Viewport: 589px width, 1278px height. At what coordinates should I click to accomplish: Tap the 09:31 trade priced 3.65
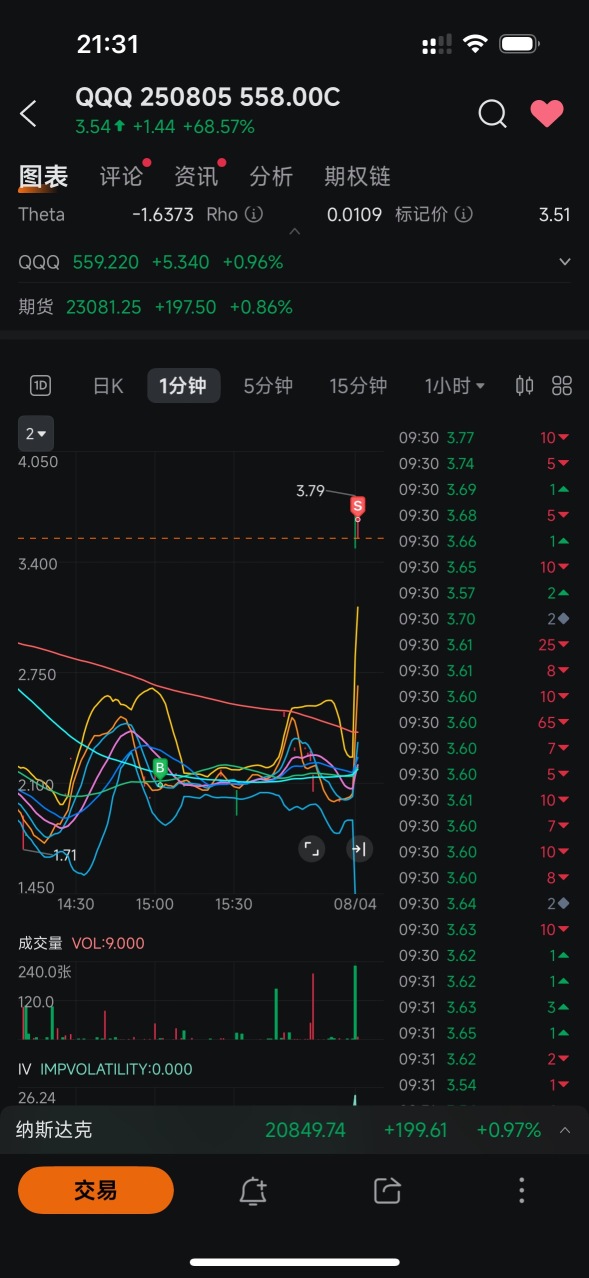(485, 1033)
